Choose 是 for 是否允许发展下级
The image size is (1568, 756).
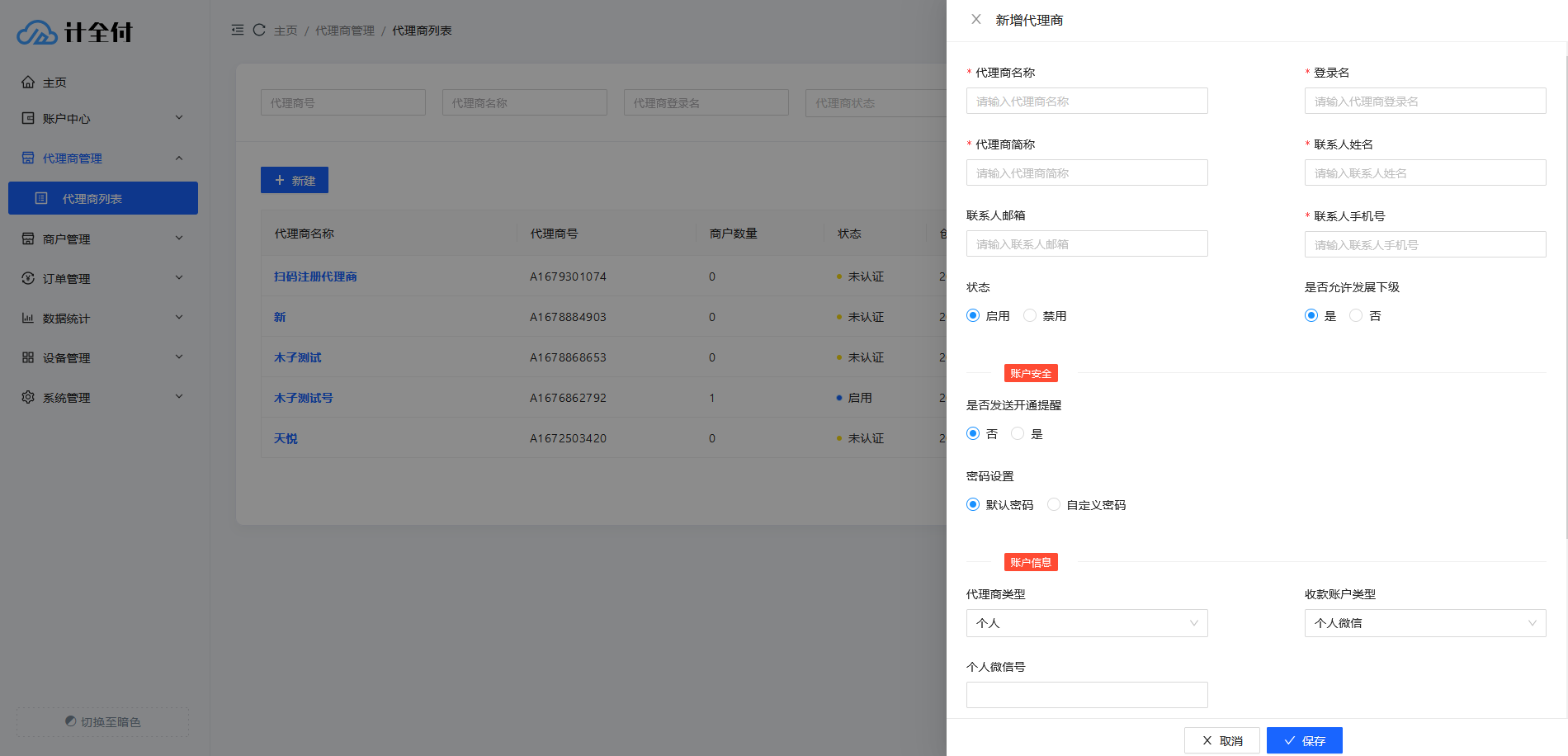click(x=1311, y=315)
